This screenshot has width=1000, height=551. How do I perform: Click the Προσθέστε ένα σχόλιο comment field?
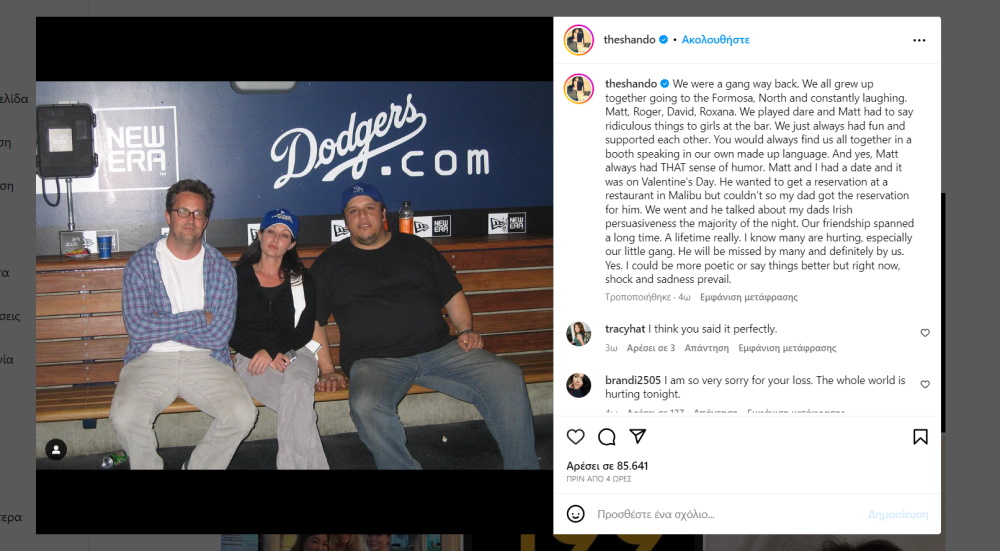click(727, 514)
